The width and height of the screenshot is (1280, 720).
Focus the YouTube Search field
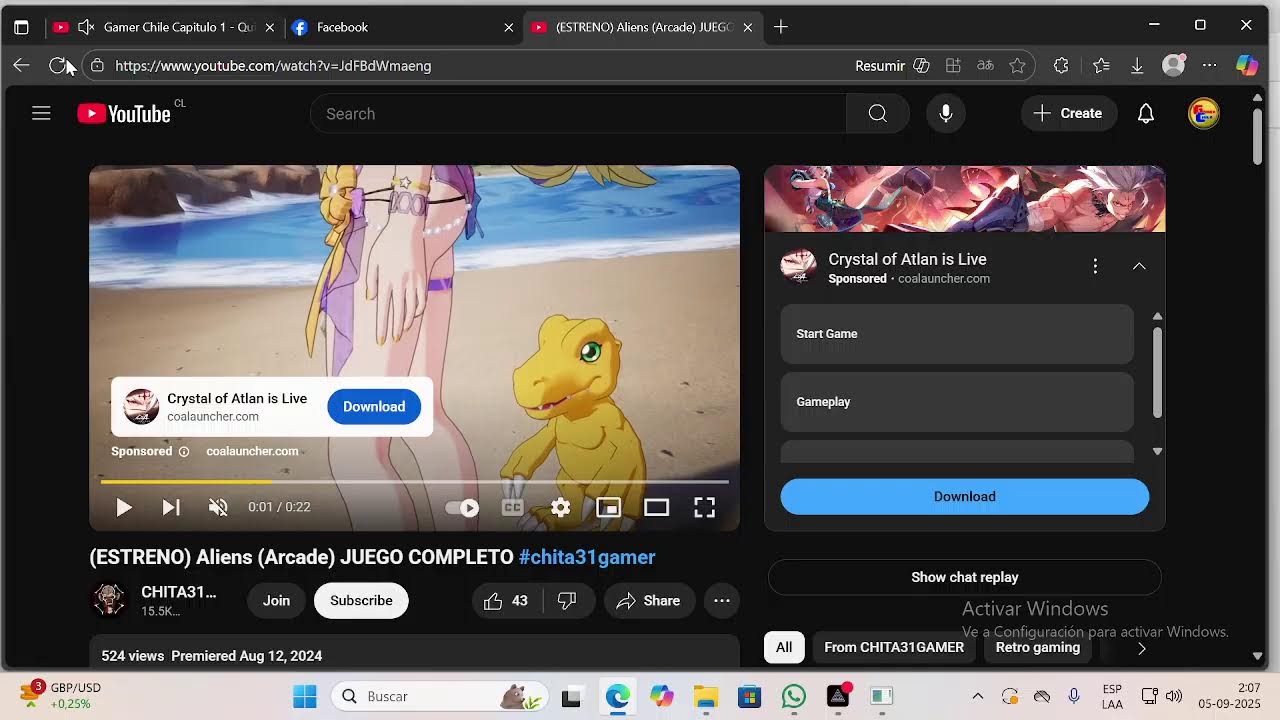(578, 114)
